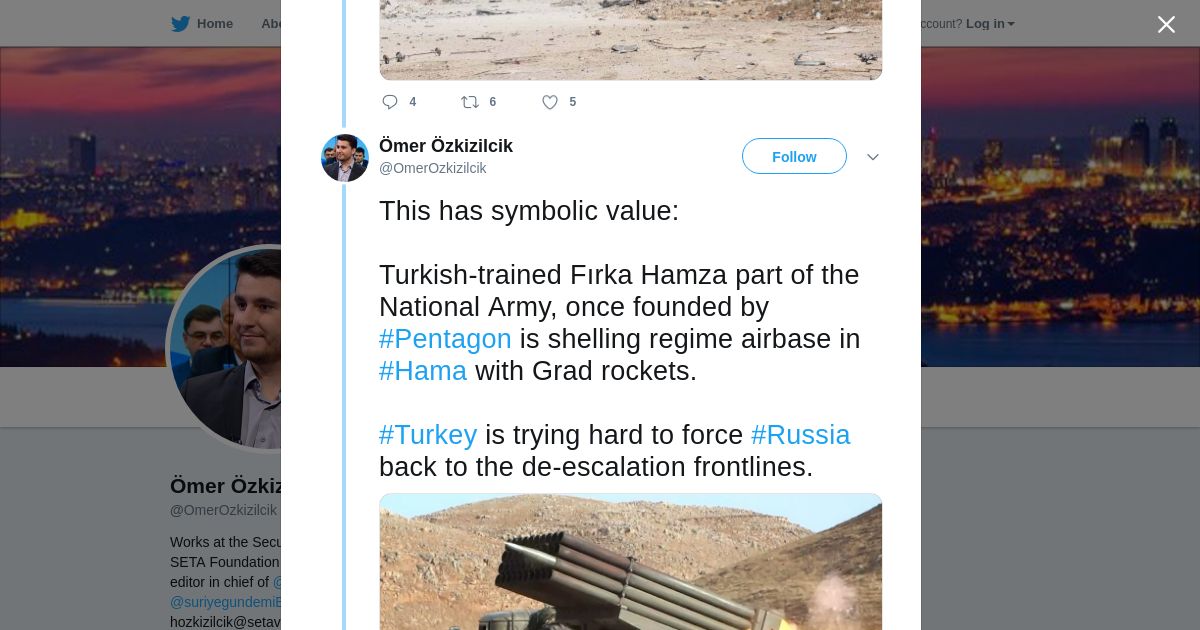Screen dimensions: 1200x630
Task: Follow the #Russia hashtag link
Action: (x=800, y=435)
